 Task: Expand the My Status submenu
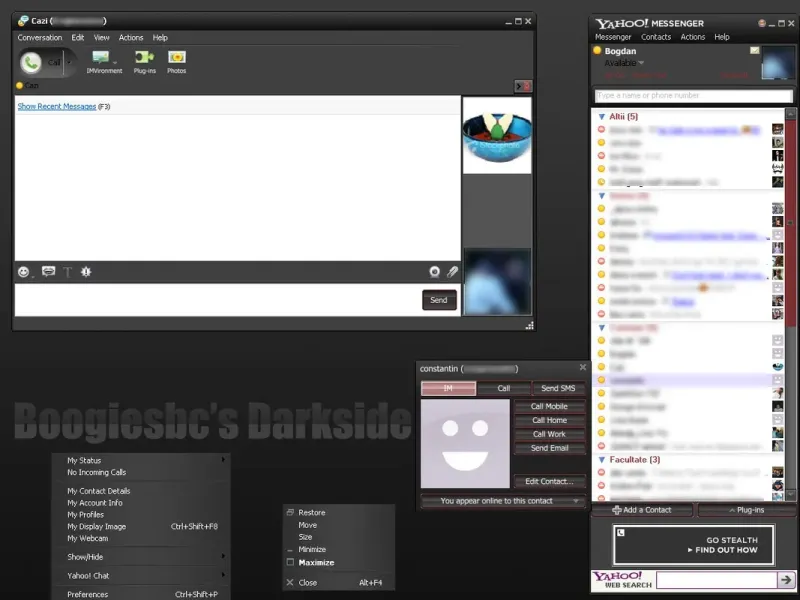223,460
